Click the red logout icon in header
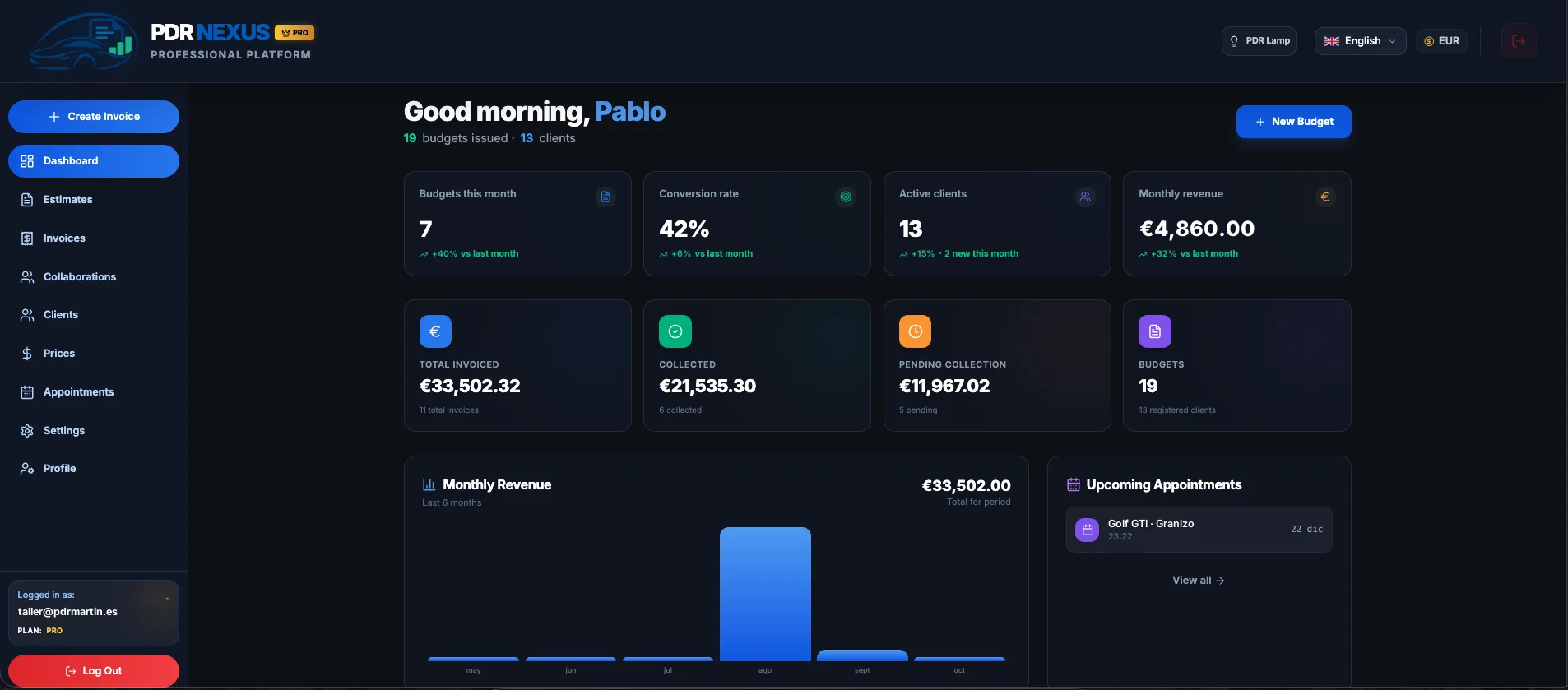 [1519, 41]
